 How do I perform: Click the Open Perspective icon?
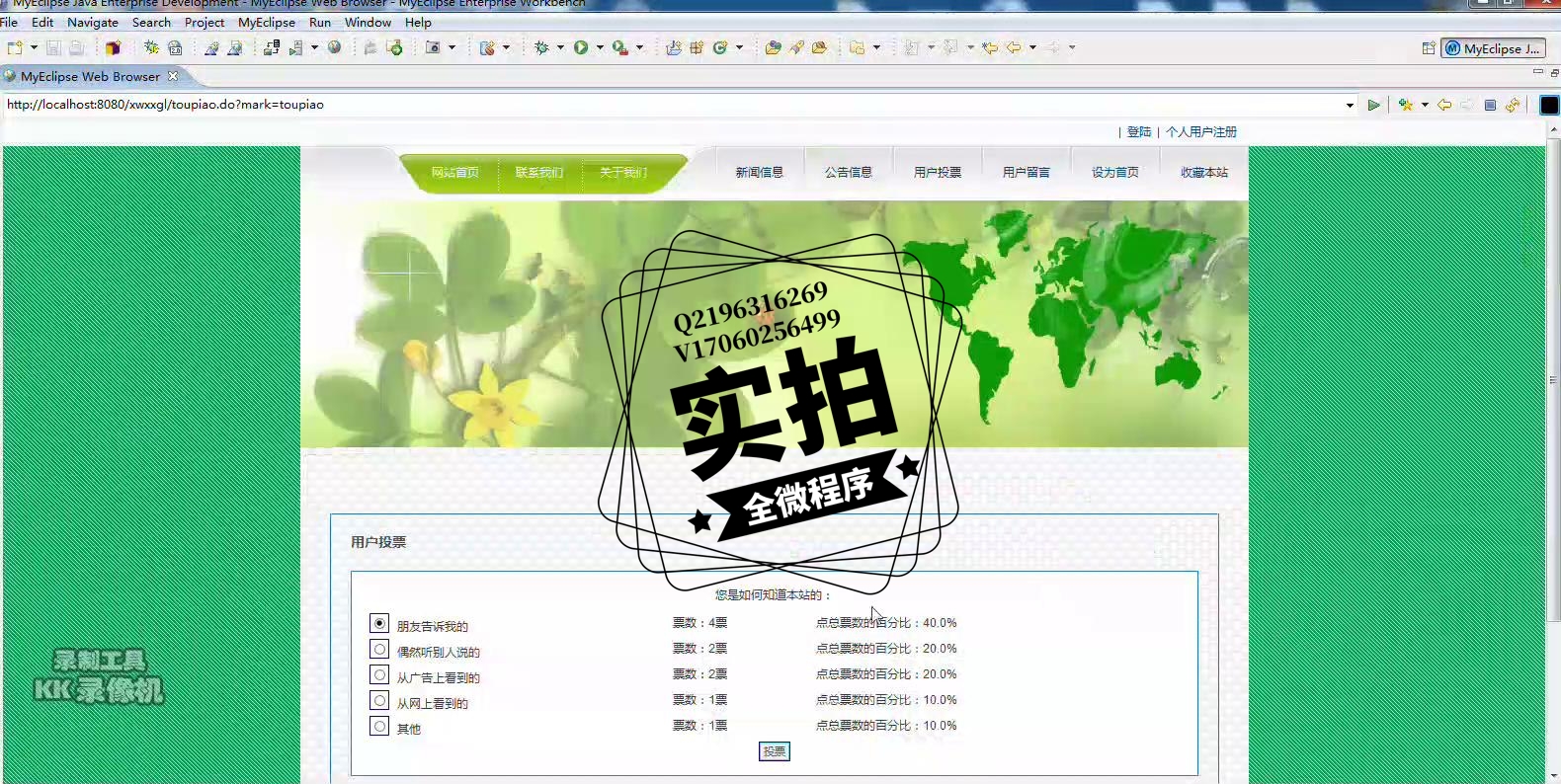[x=1429, y=48]
